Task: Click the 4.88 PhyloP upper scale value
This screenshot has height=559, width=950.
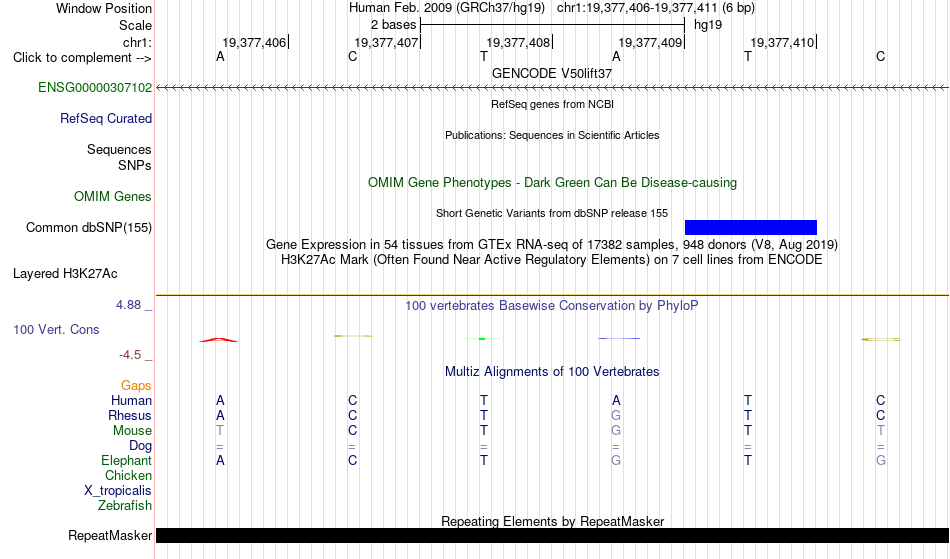Action: pyautogui.click(x=128, y=305)
